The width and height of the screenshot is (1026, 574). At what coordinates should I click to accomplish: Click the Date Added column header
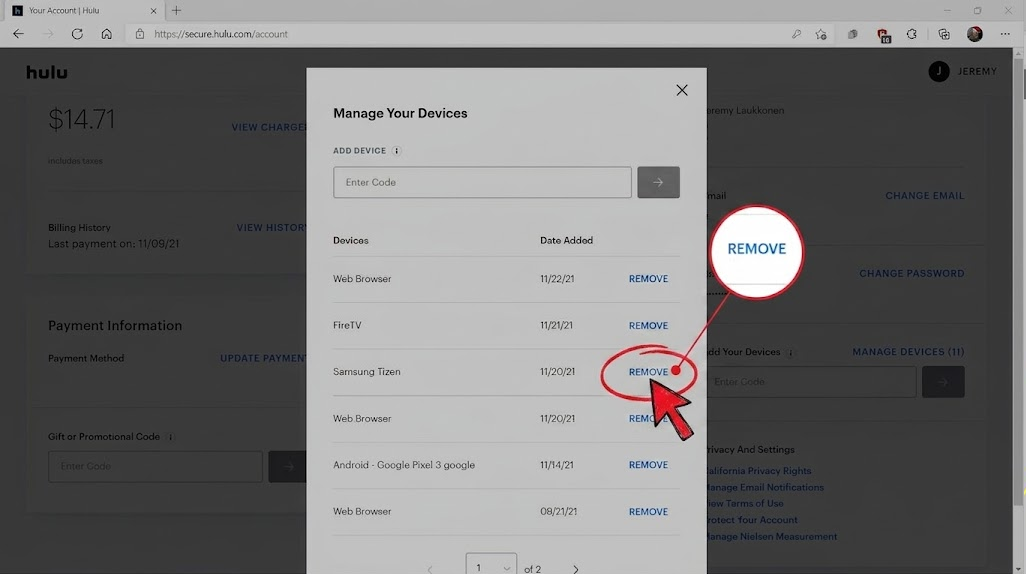click(x=566, y=240)
